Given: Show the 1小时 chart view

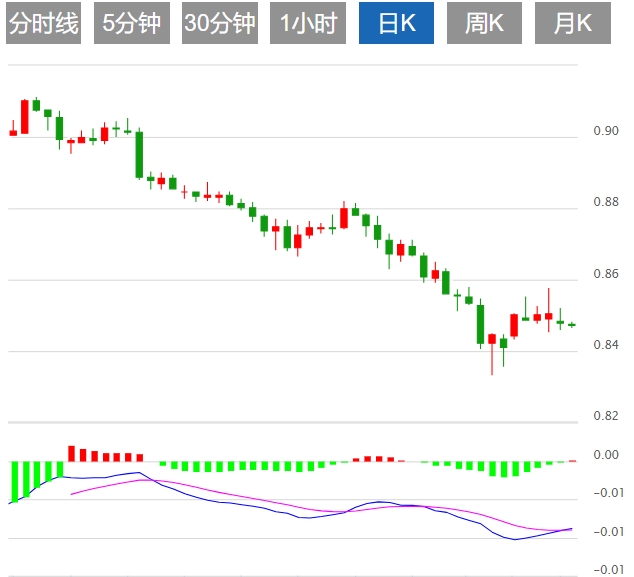Looking at the screenshot, I should 309,24.
